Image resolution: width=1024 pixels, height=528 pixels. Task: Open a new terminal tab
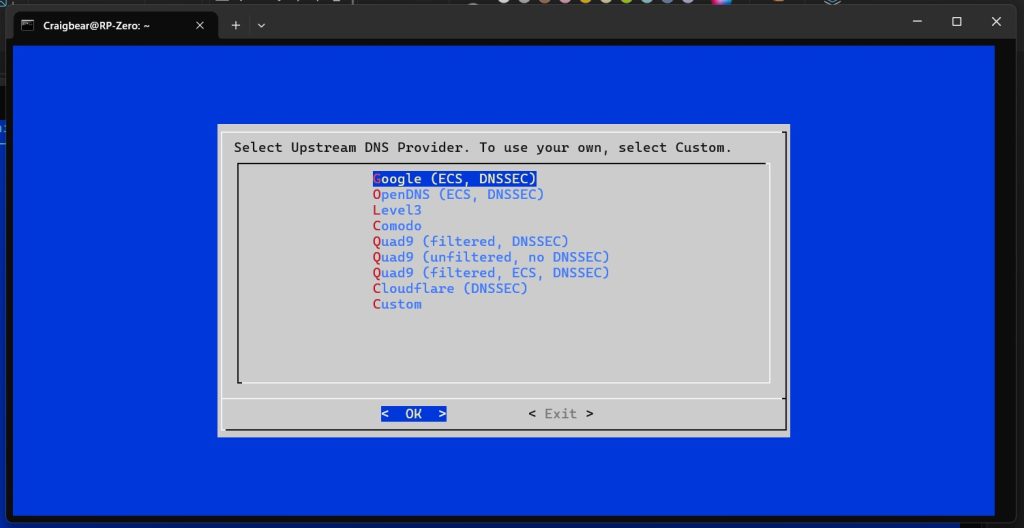point(236,25)
